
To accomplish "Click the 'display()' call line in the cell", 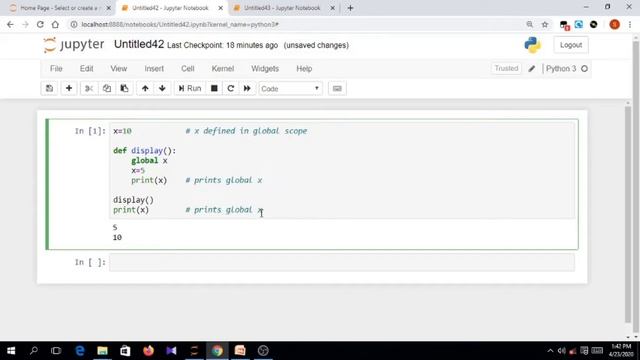I will click(133, 200).
